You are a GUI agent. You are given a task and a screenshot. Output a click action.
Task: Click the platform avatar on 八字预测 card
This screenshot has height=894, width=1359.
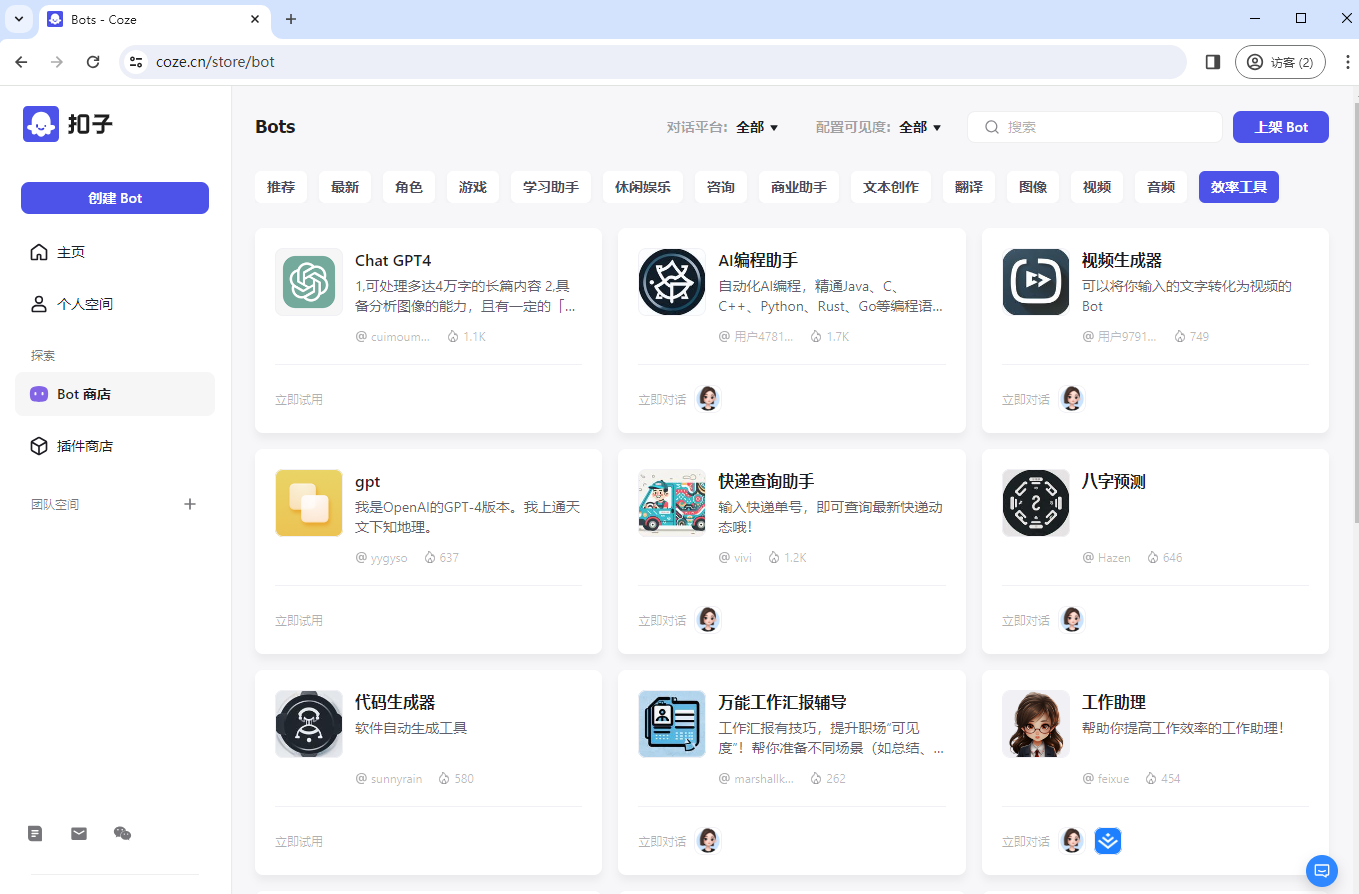coord(1072,620)
